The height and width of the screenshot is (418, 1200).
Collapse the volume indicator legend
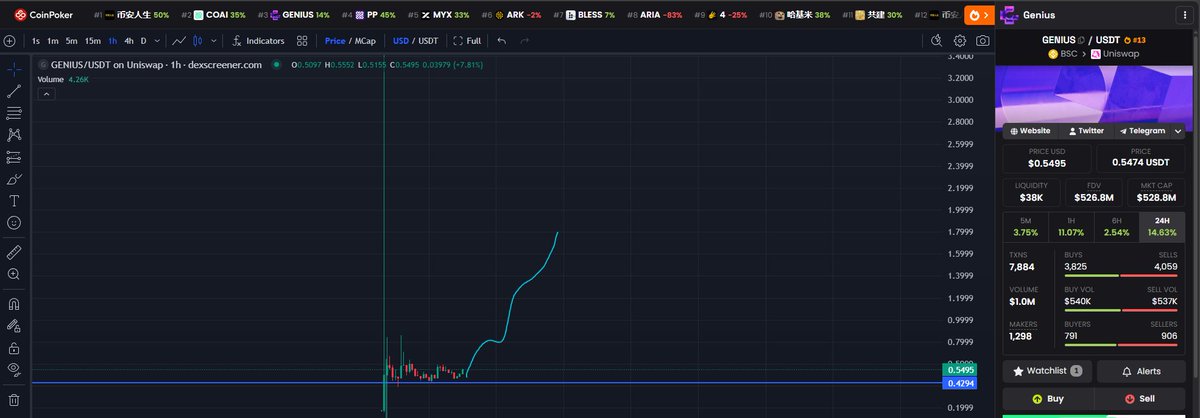point(46,93)
